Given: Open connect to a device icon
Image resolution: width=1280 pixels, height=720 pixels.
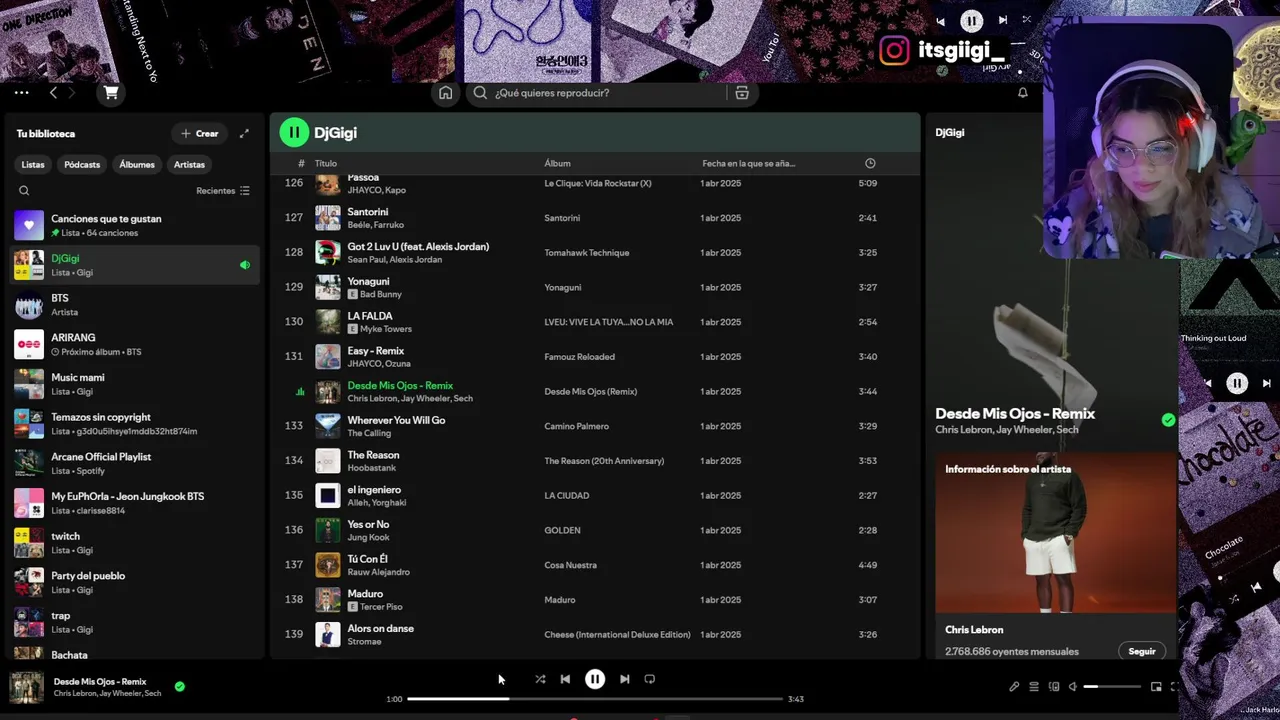Looking at the screenshot, I should 1054,687.
